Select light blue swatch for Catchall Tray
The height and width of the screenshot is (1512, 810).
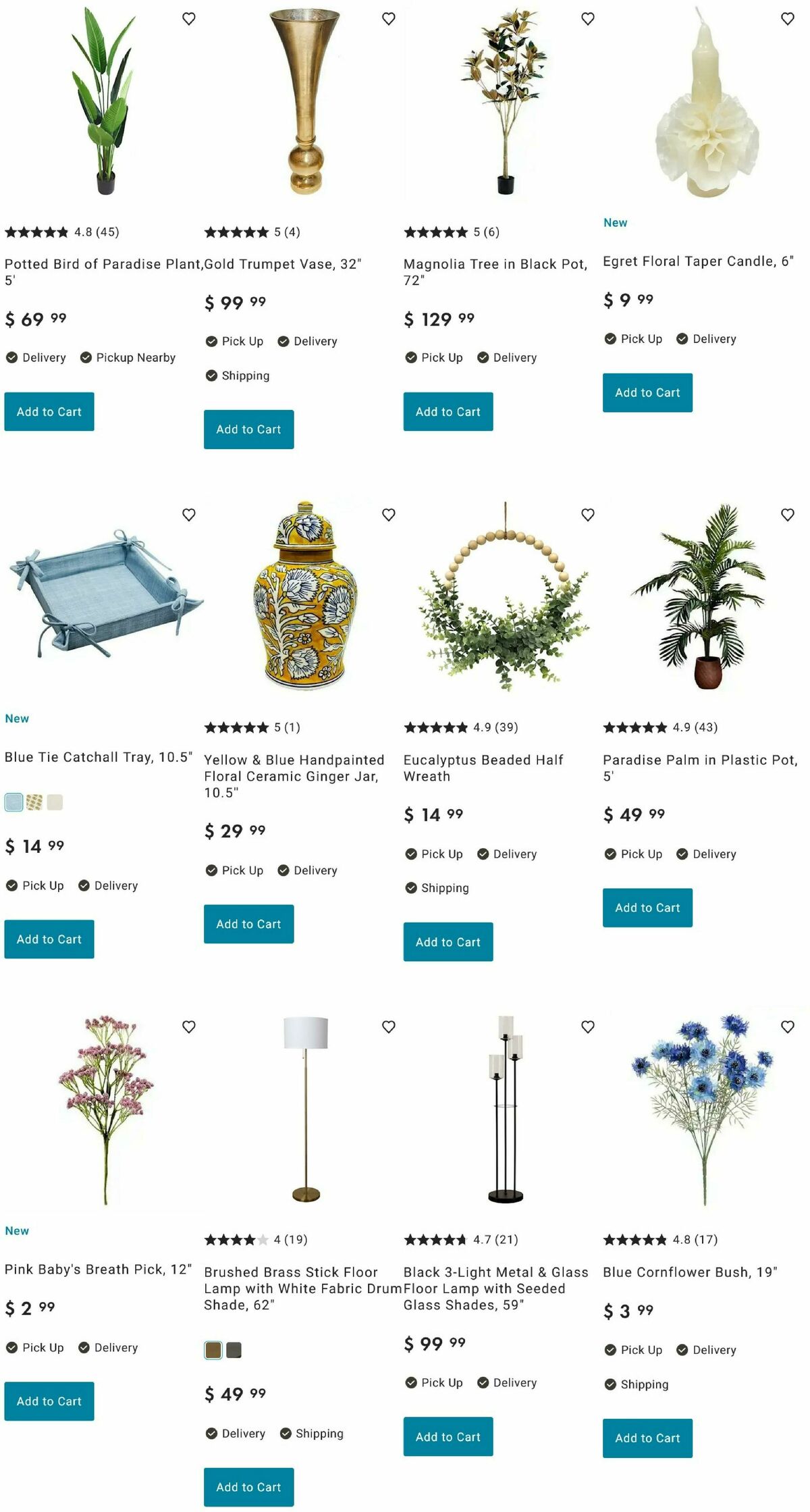pyautogui.click(x=13, y=802)
